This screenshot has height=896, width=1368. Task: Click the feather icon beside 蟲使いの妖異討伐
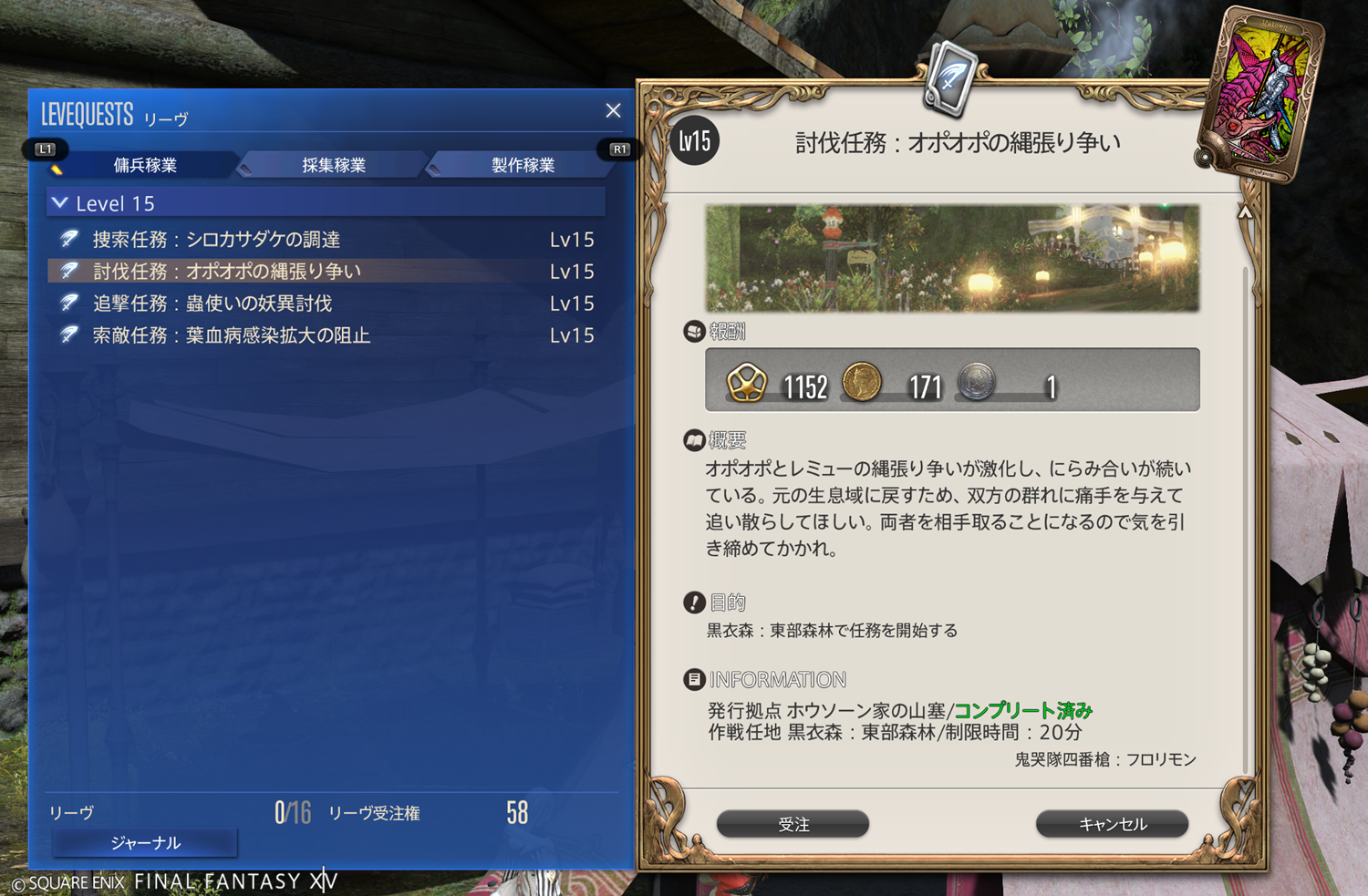tap(69, 303)
